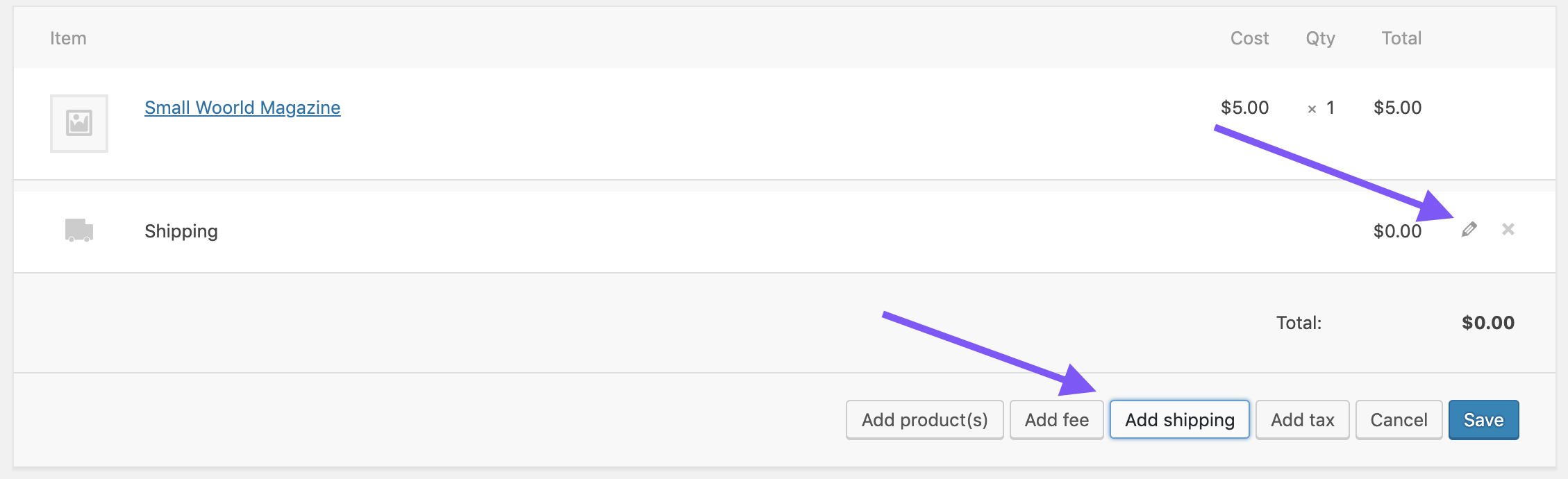The height and width of the screenshot is (479, 1568).
Task: Click the Total column header
Action: pos(1403,38)
